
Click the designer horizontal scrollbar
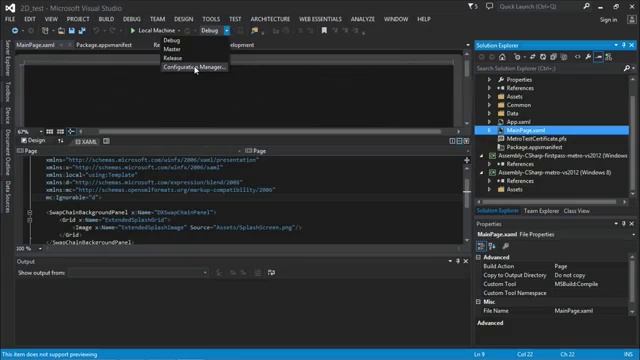269,131
